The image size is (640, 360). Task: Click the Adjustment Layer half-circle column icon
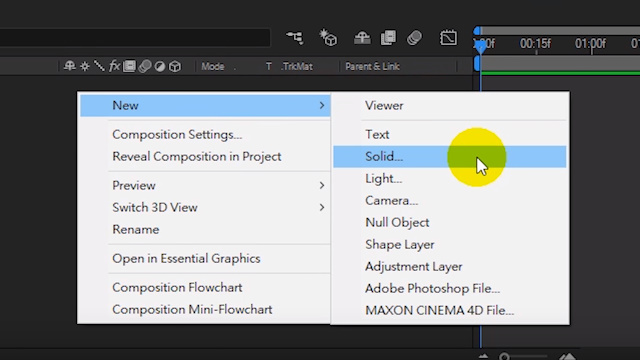point(160,67)
